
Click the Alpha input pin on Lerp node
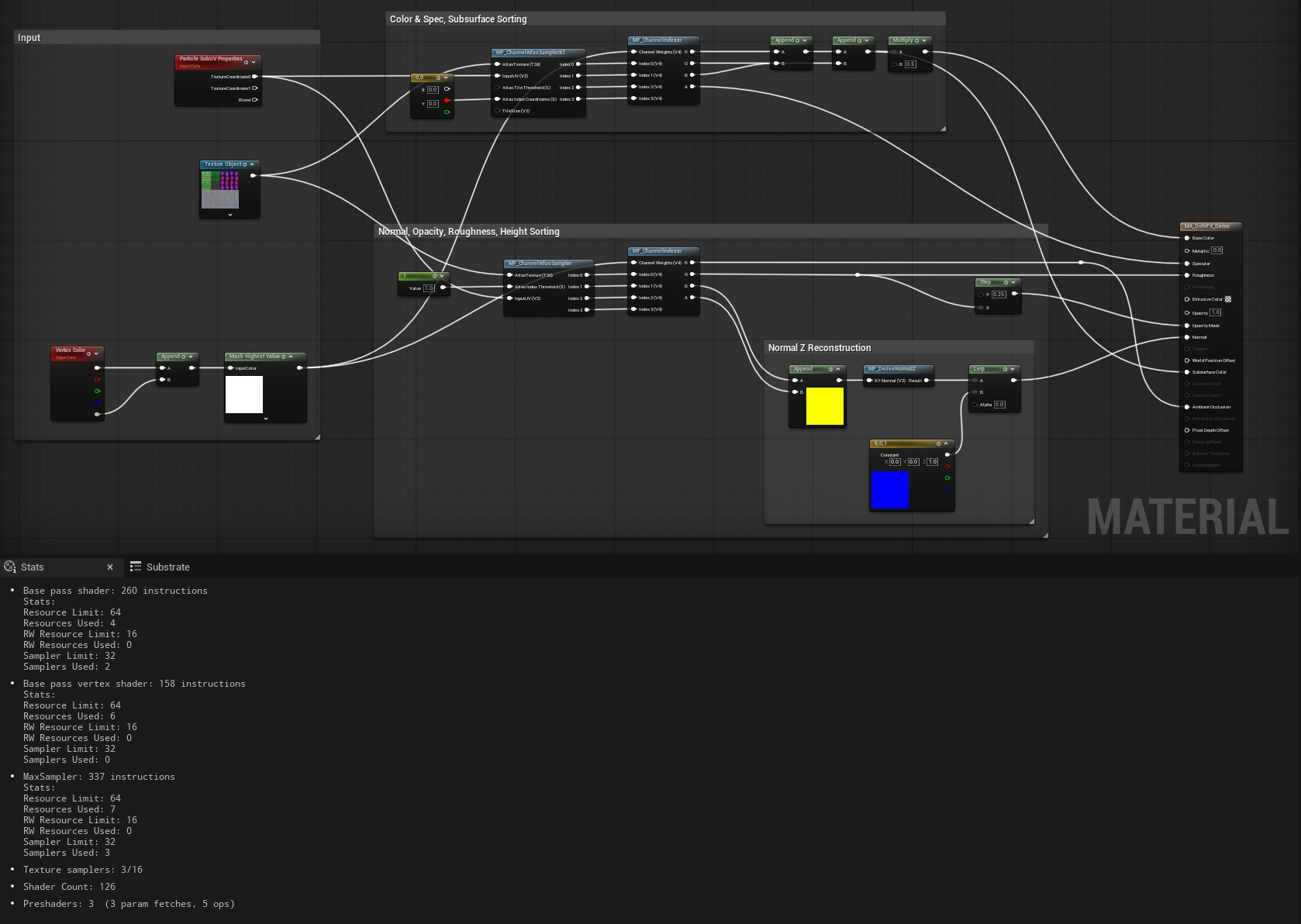tap(975, 405)
